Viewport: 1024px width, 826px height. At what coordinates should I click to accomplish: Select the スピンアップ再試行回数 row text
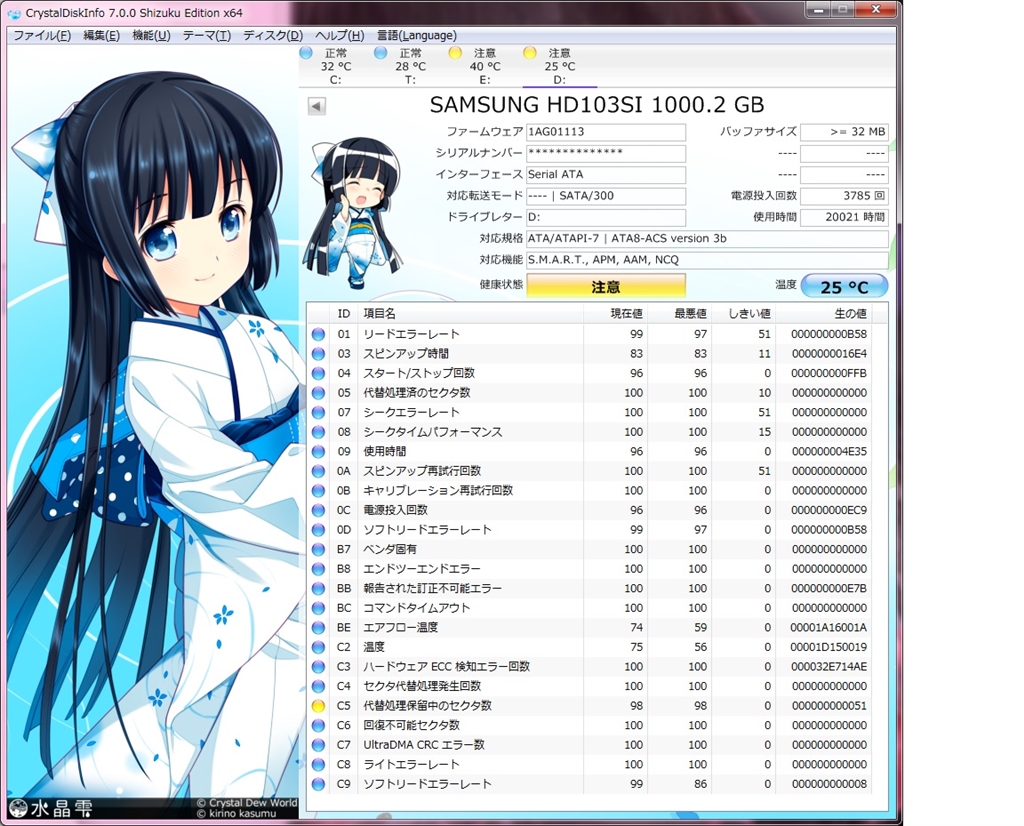point(423,471)
